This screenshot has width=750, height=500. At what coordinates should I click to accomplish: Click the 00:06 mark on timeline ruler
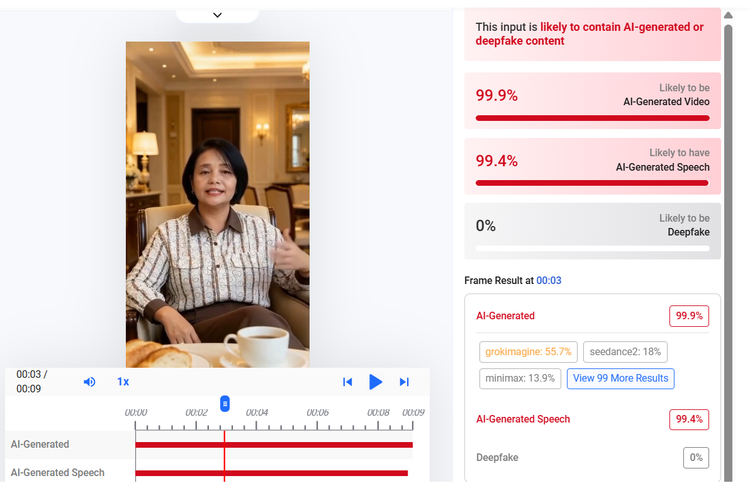click(x=318, y=412)
